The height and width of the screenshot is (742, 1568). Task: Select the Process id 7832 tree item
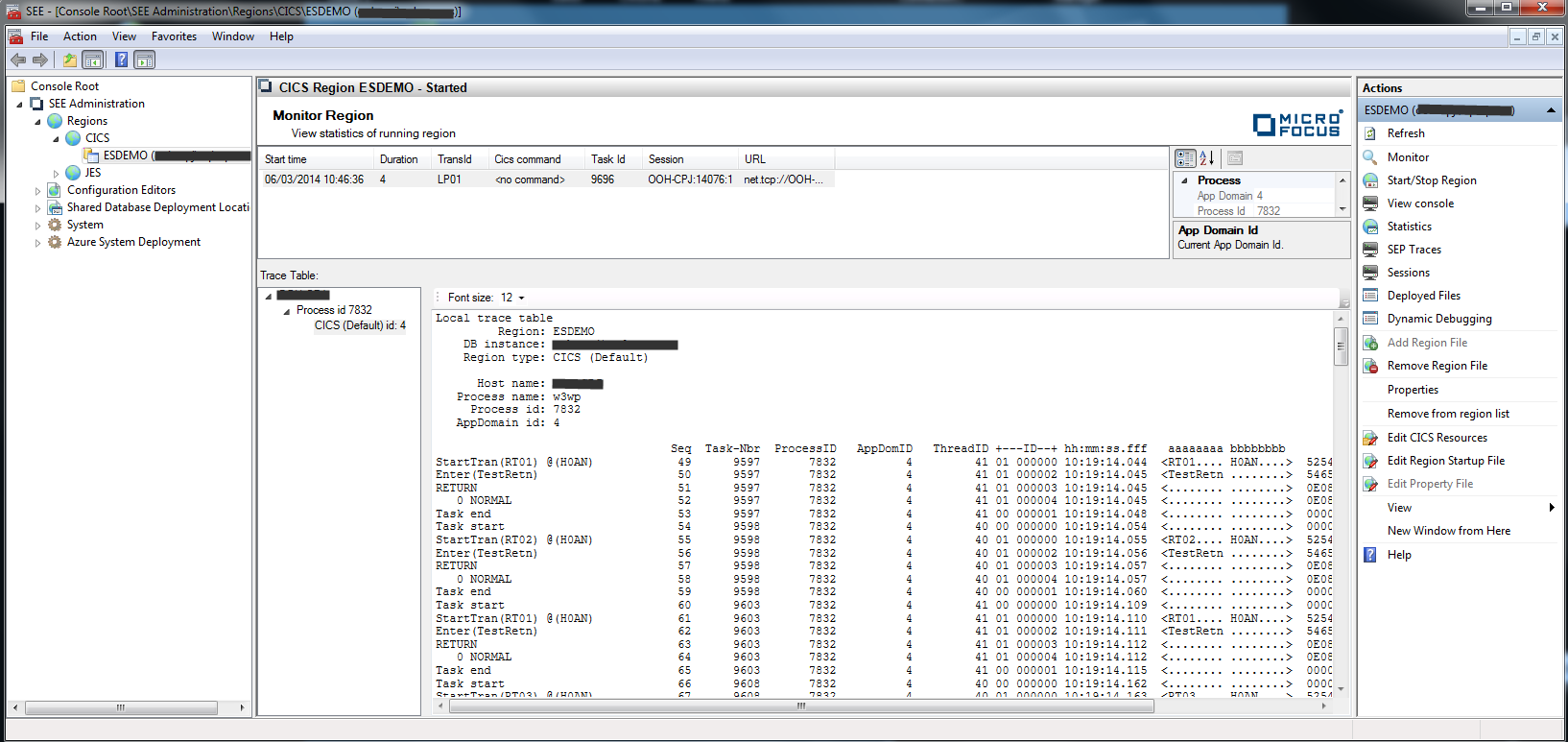[333, 310]
